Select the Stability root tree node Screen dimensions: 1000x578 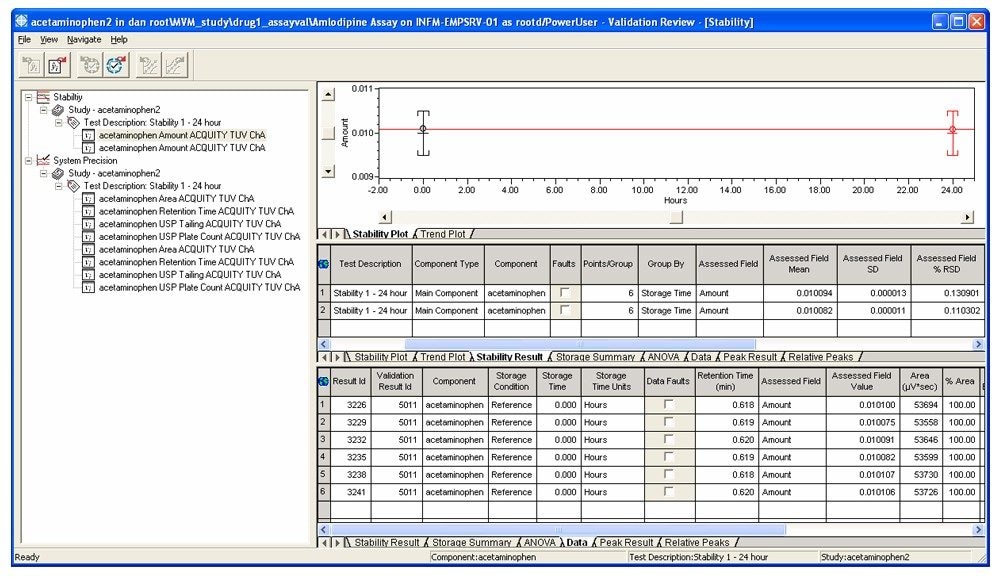click(68, 97)
